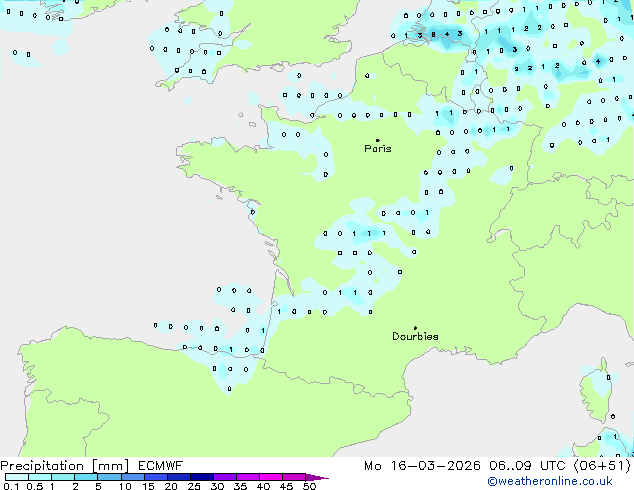The width and height of the screenshot is (634, 490).
Task: Click the 'Mo 16-03-2026' date text
Action: coord(422,466)
